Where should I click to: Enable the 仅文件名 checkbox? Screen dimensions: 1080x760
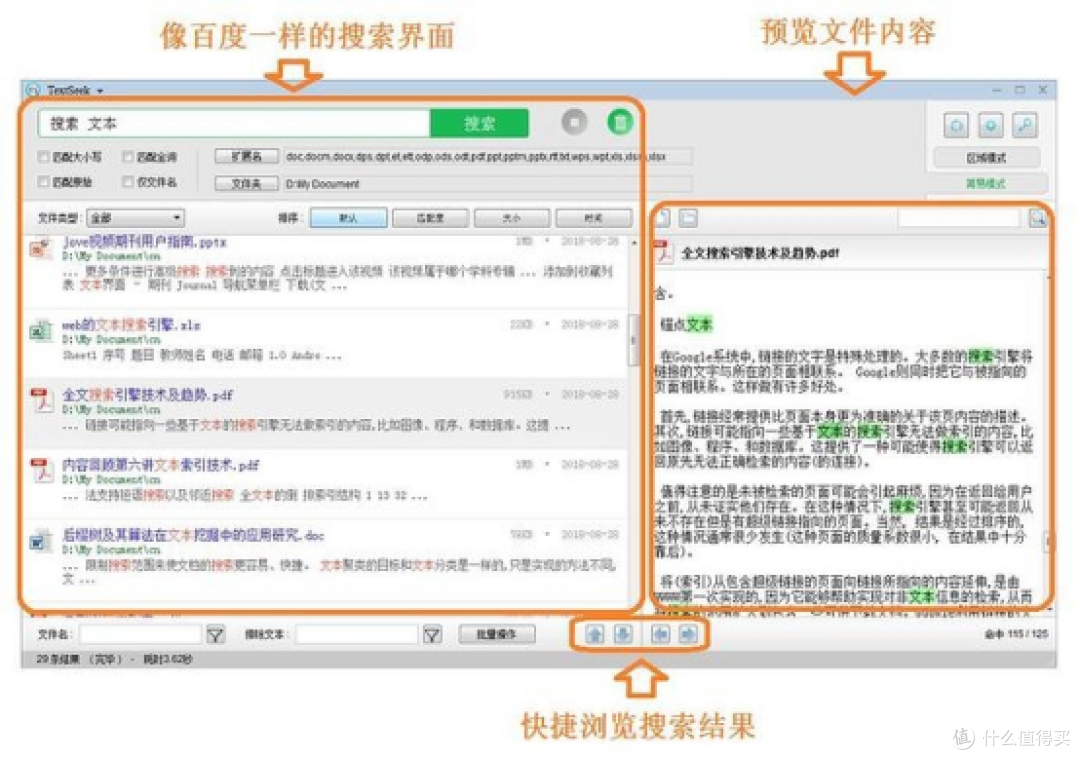pos(128,182)
